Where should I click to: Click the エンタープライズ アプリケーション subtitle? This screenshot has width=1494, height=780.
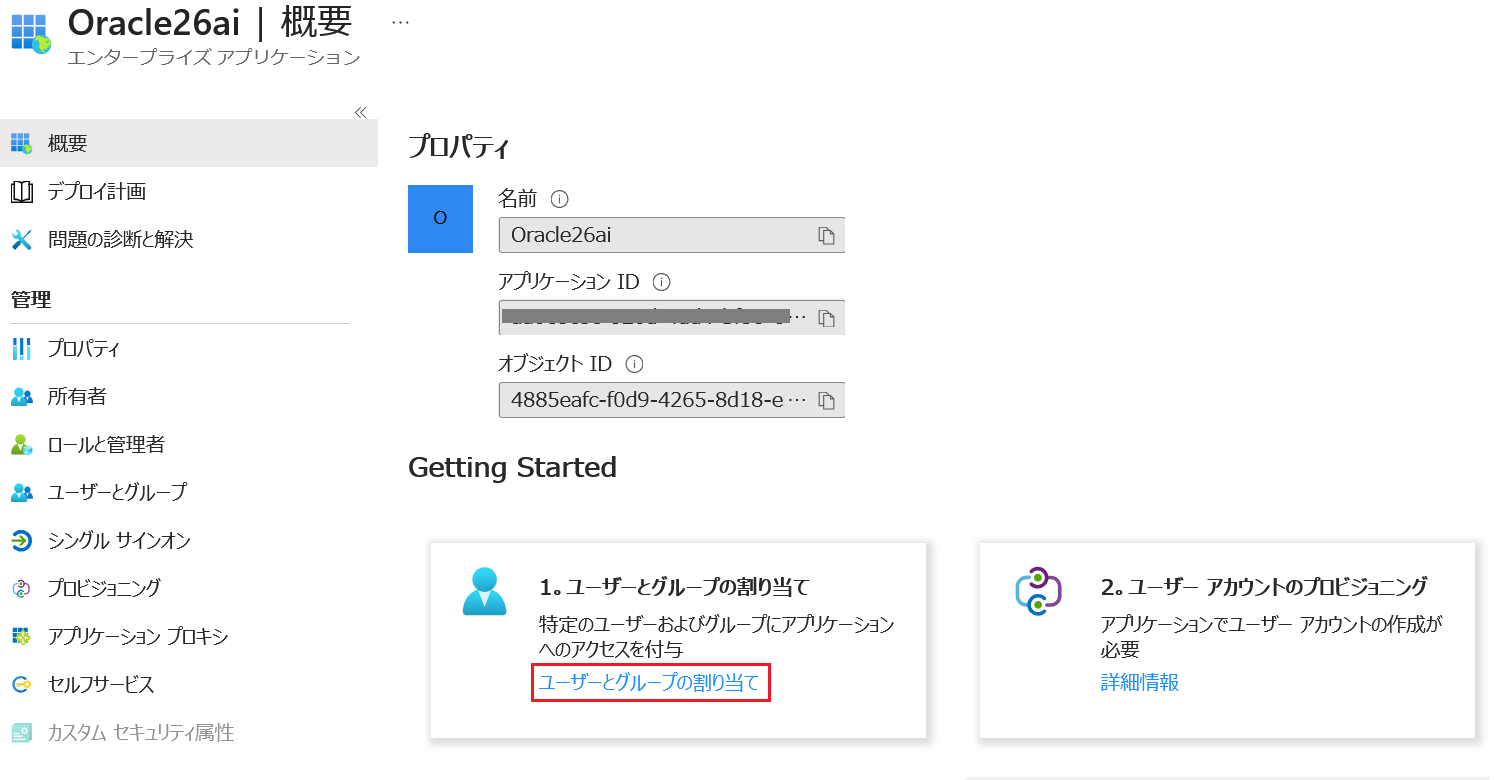214,57
